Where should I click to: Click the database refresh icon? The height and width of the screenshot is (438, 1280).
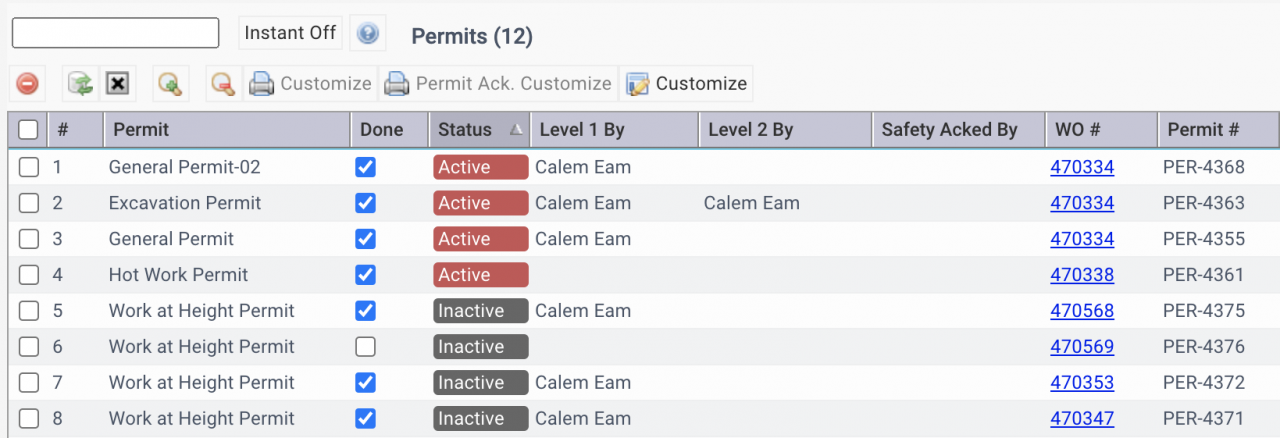79,84
